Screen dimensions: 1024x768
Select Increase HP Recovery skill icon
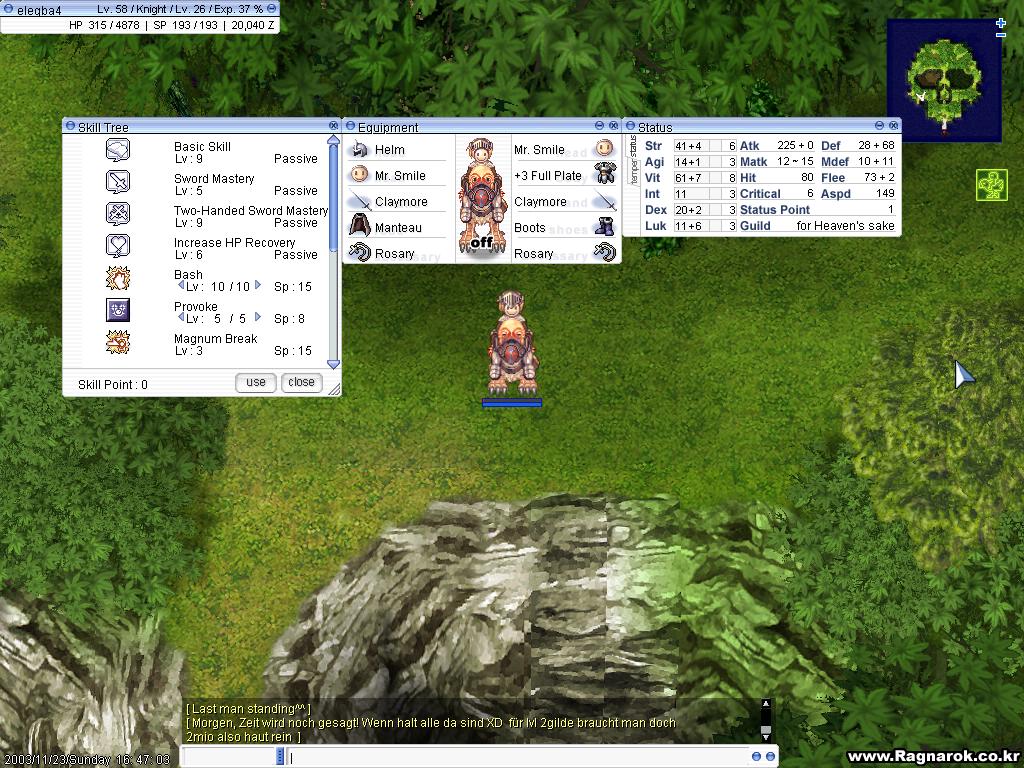pyautogui.click(x=118, y=246)
